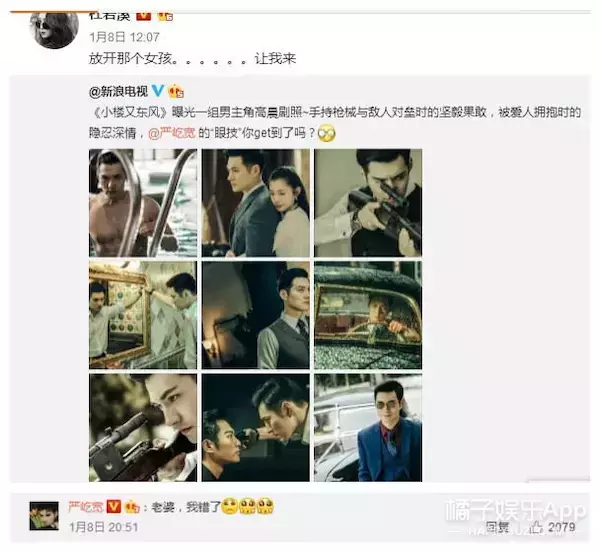The height and width of the screenshot is (552, 600).
Task: Click the orange V verified badge beside poster name
Action: 143,16
